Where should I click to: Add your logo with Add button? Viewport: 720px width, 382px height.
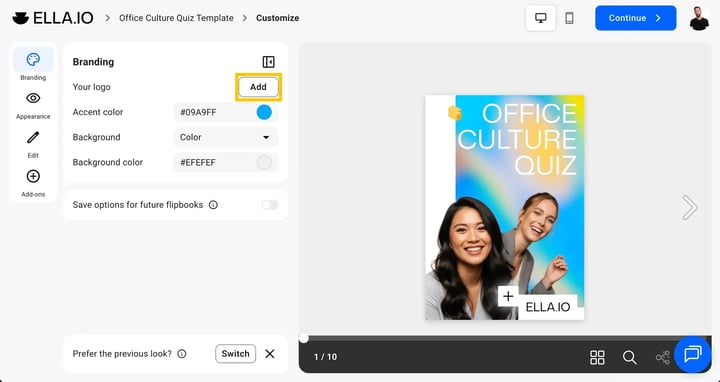[258, 87]
